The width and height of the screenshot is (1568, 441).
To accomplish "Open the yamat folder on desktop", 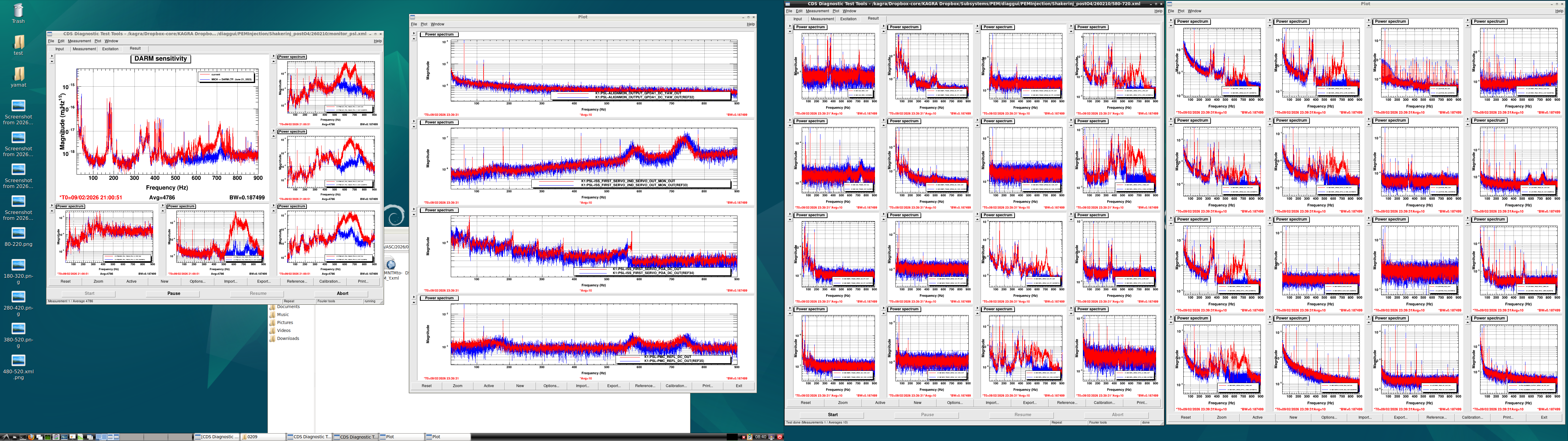I will click(x=18, y=74).
